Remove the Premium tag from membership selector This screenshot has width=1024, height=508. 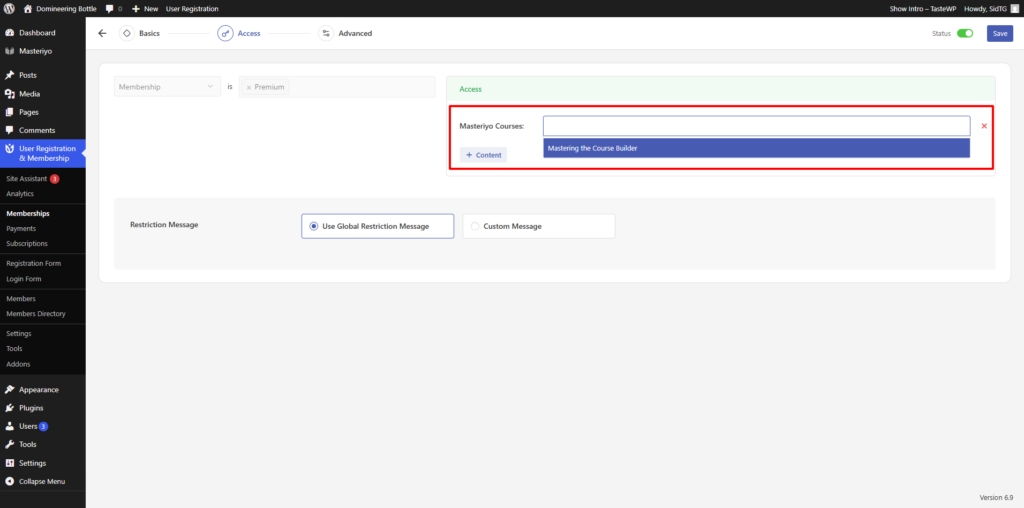pos(249,88)
